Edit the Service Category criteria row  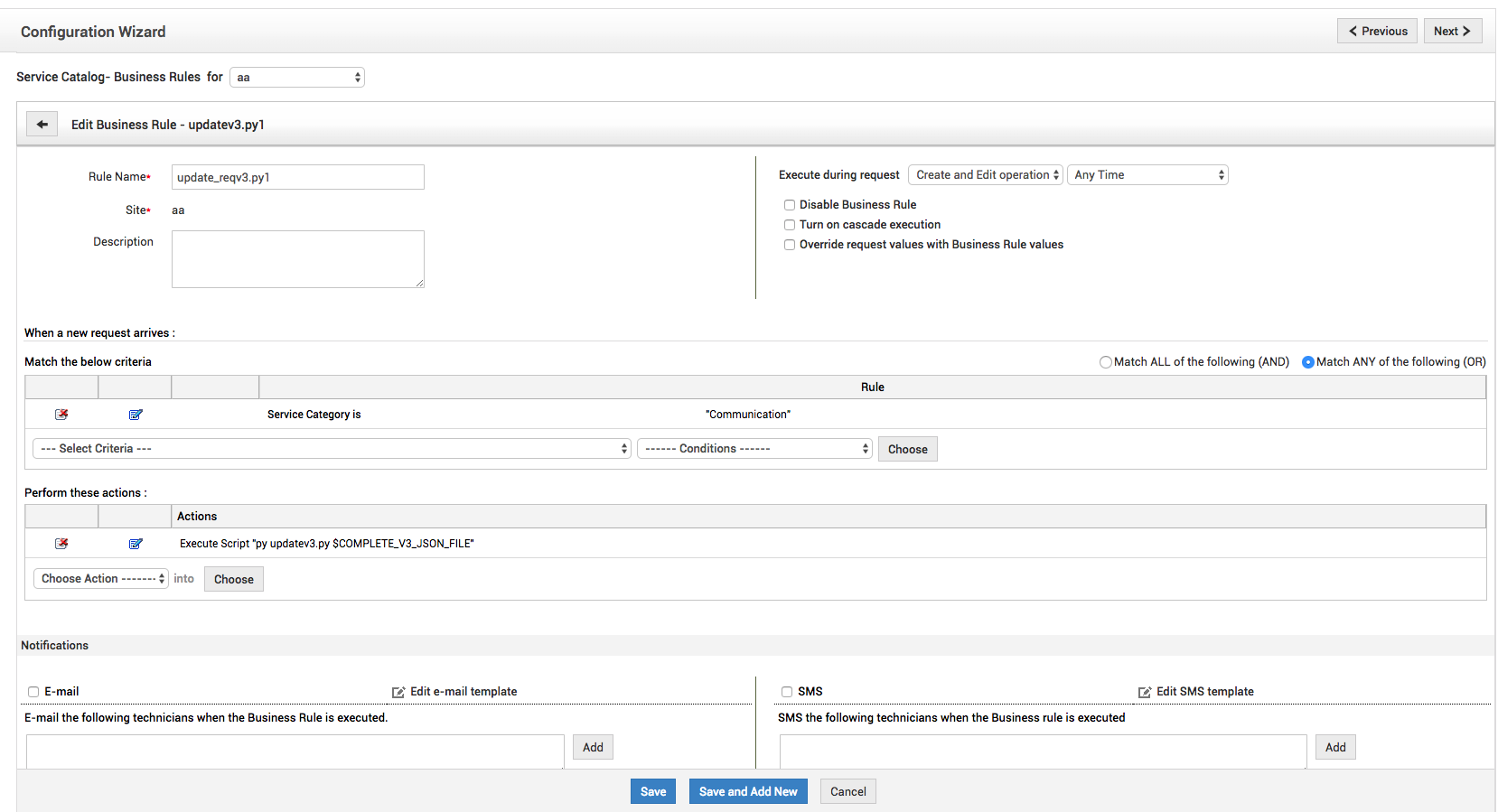136,415
